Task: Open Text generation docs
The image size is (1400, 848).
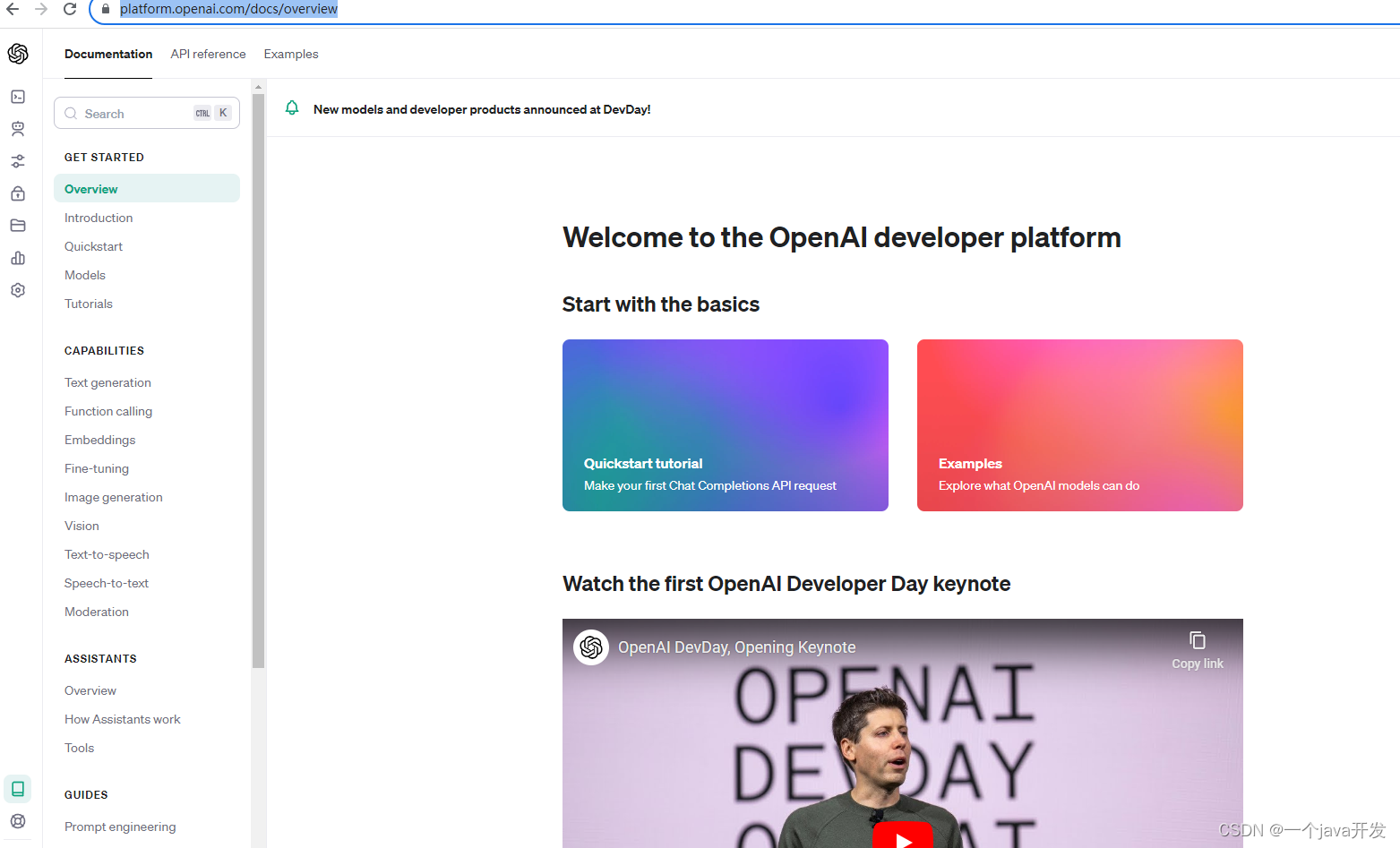Action: (x=107, y=382)
